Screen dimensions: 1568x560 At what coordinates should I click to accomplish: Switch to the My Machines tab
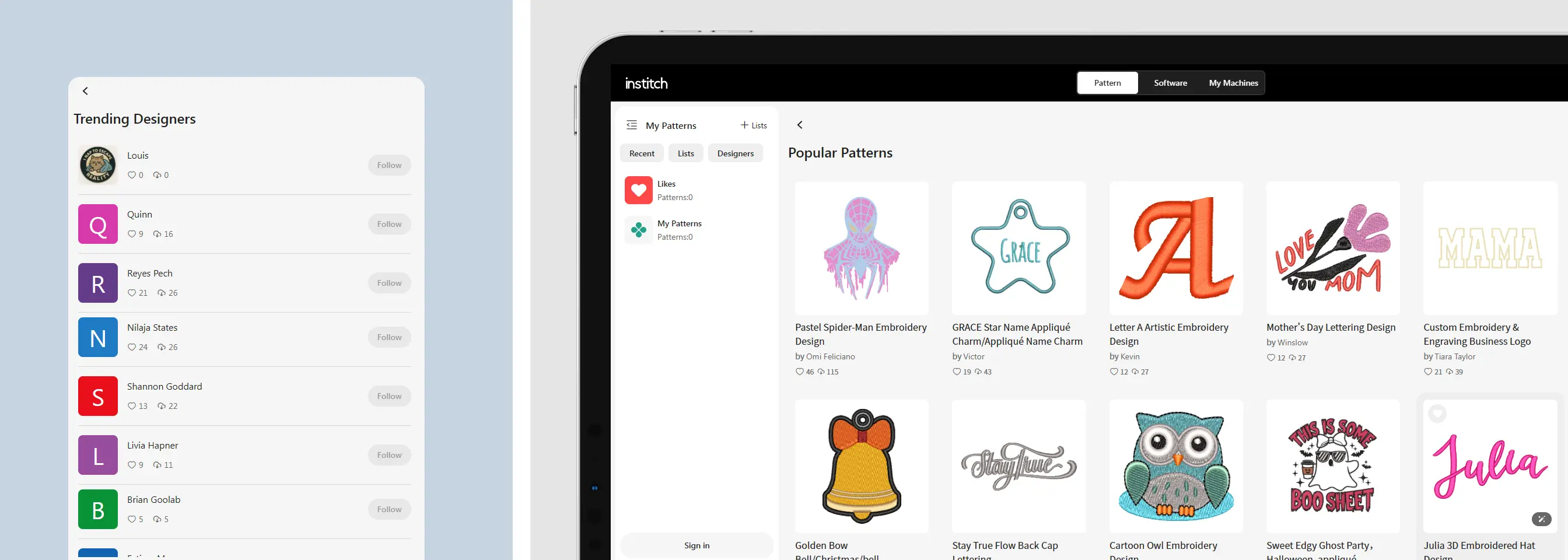pos(1233,83)
